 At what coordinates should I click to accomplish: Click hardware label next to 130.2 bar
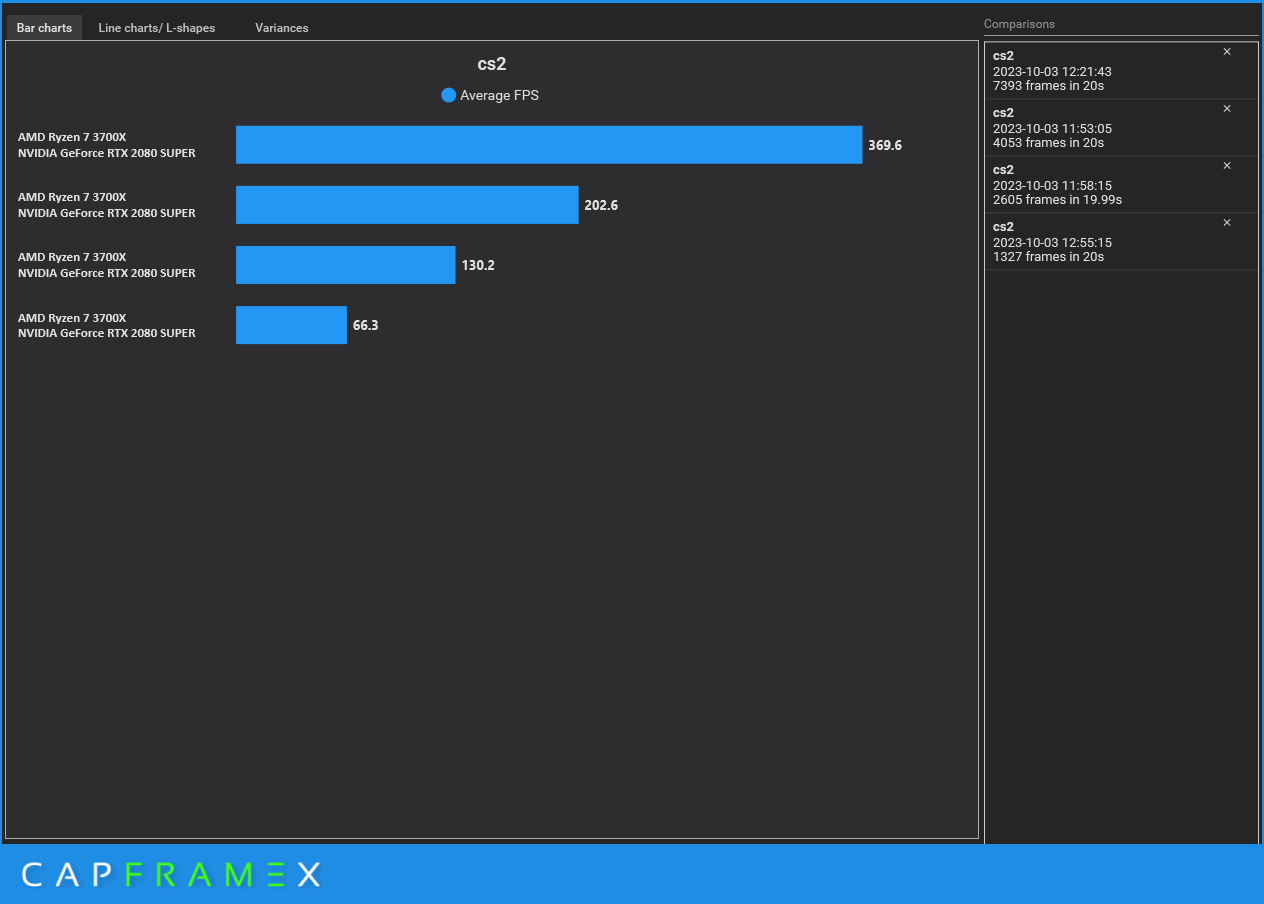107,265
